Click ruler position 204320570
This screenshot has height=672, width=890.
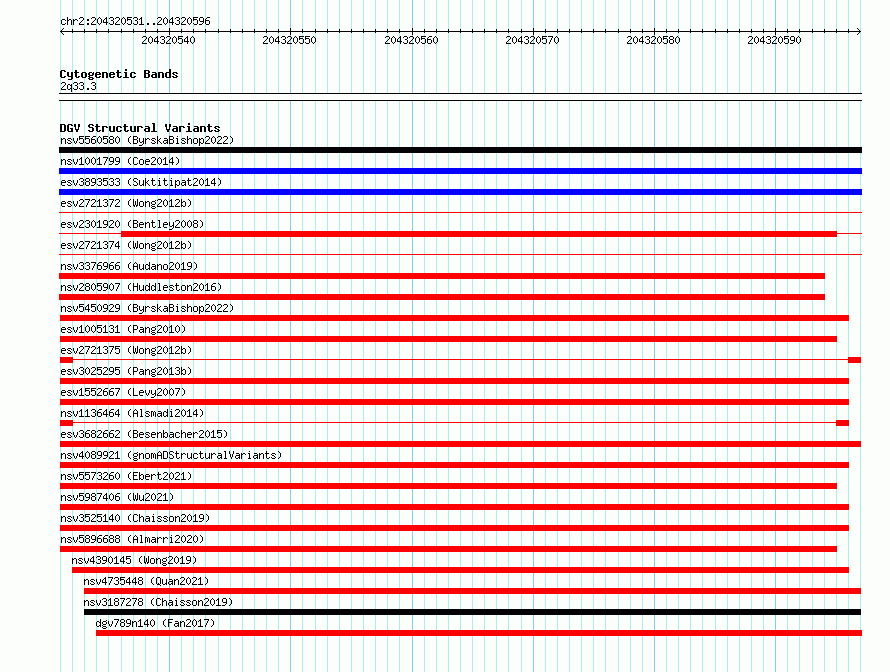tap(532, 40)
